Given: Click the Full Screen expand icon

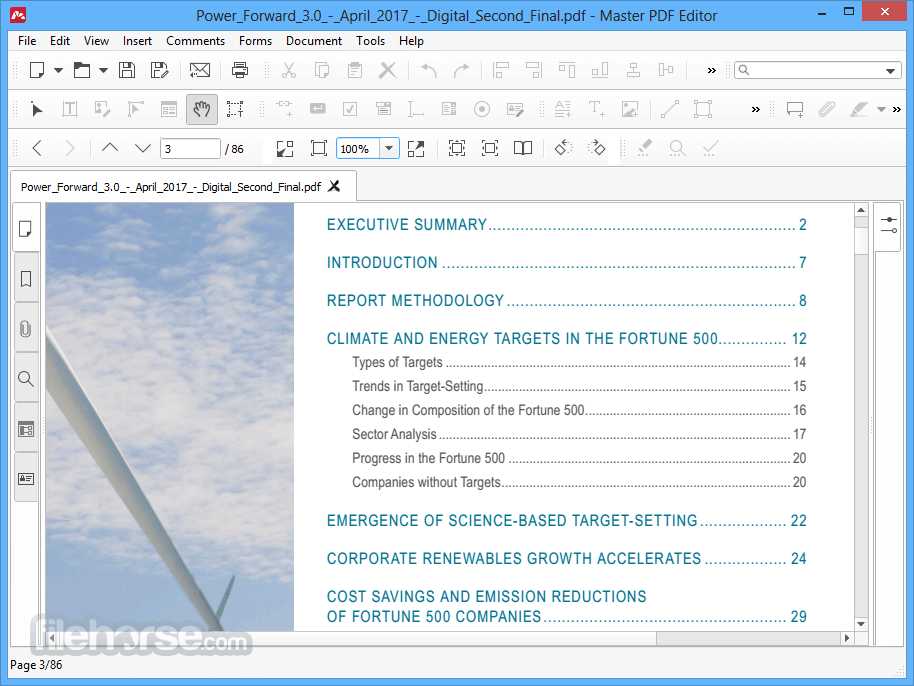Looking at the screenshot, I should coord(416,149).
